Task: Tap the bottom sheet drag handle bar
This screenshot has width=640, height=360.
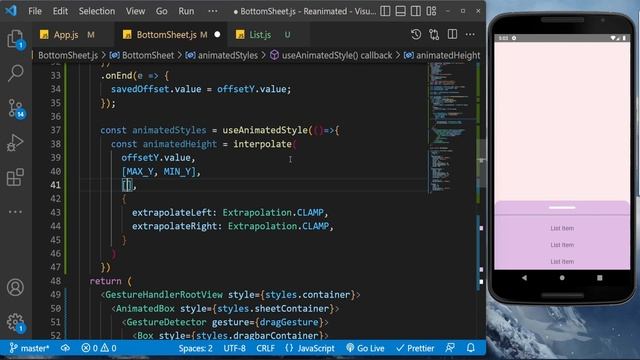Action: 562,208
